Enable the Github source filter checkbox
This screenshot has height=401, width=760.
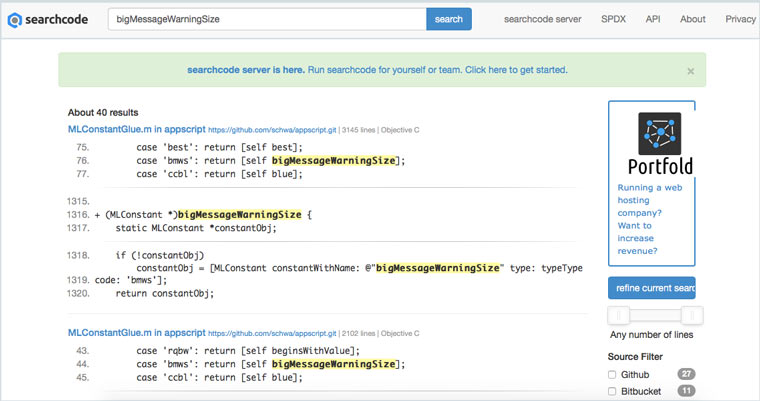tap(613, 374)
